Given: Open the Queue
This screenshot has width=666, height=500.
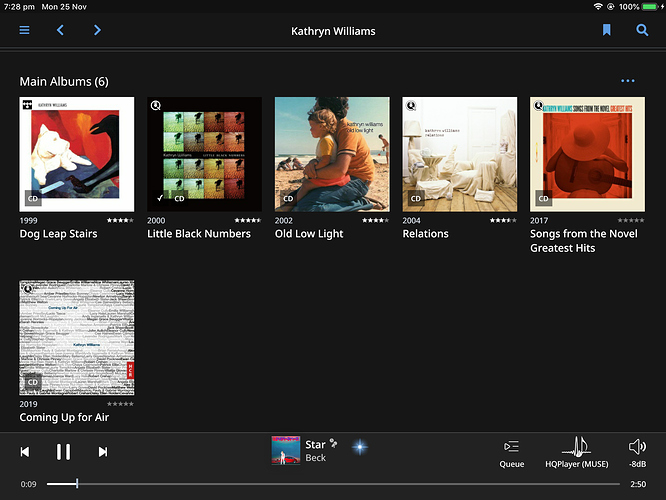Looking at the screenshot, I should pyautogui.click(x=511, y=454).
